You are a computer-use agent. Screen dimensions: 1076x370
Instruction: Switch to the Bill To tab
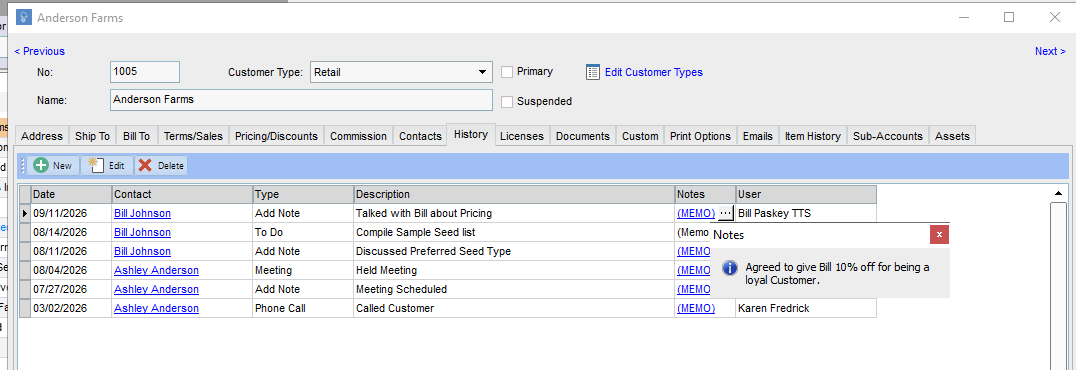pos(137,136)
